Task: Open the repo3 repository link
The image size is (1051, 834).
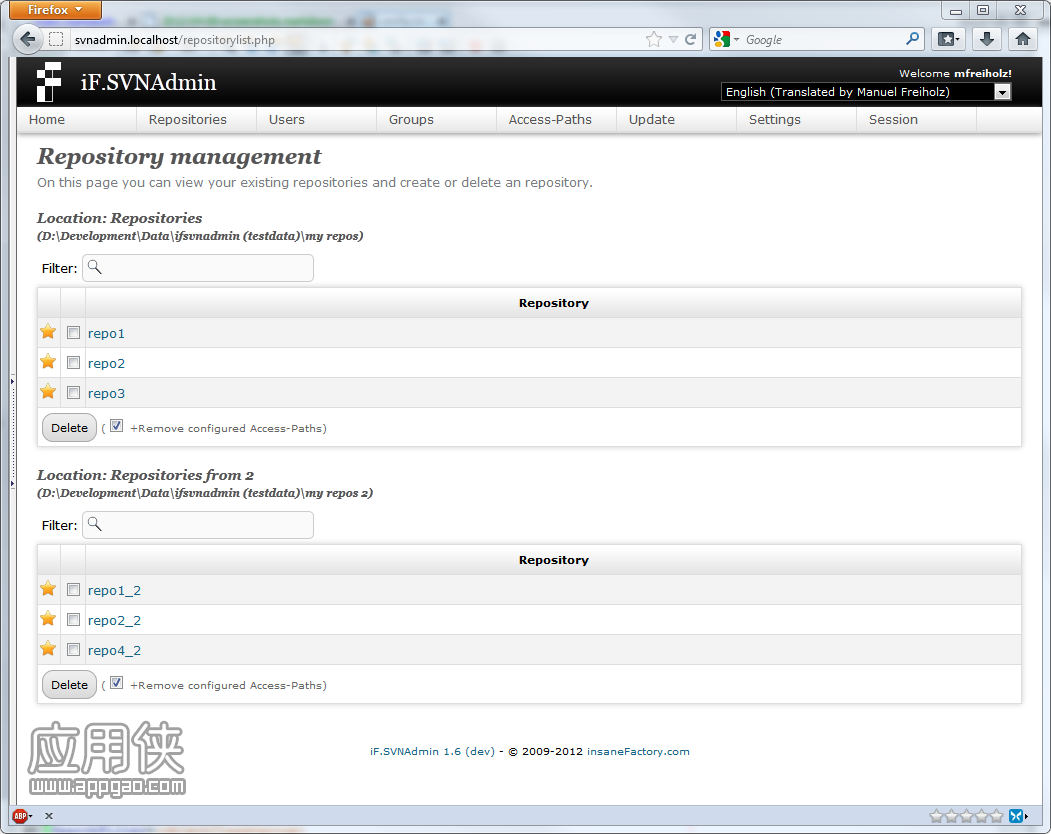Action: (106, 394)
